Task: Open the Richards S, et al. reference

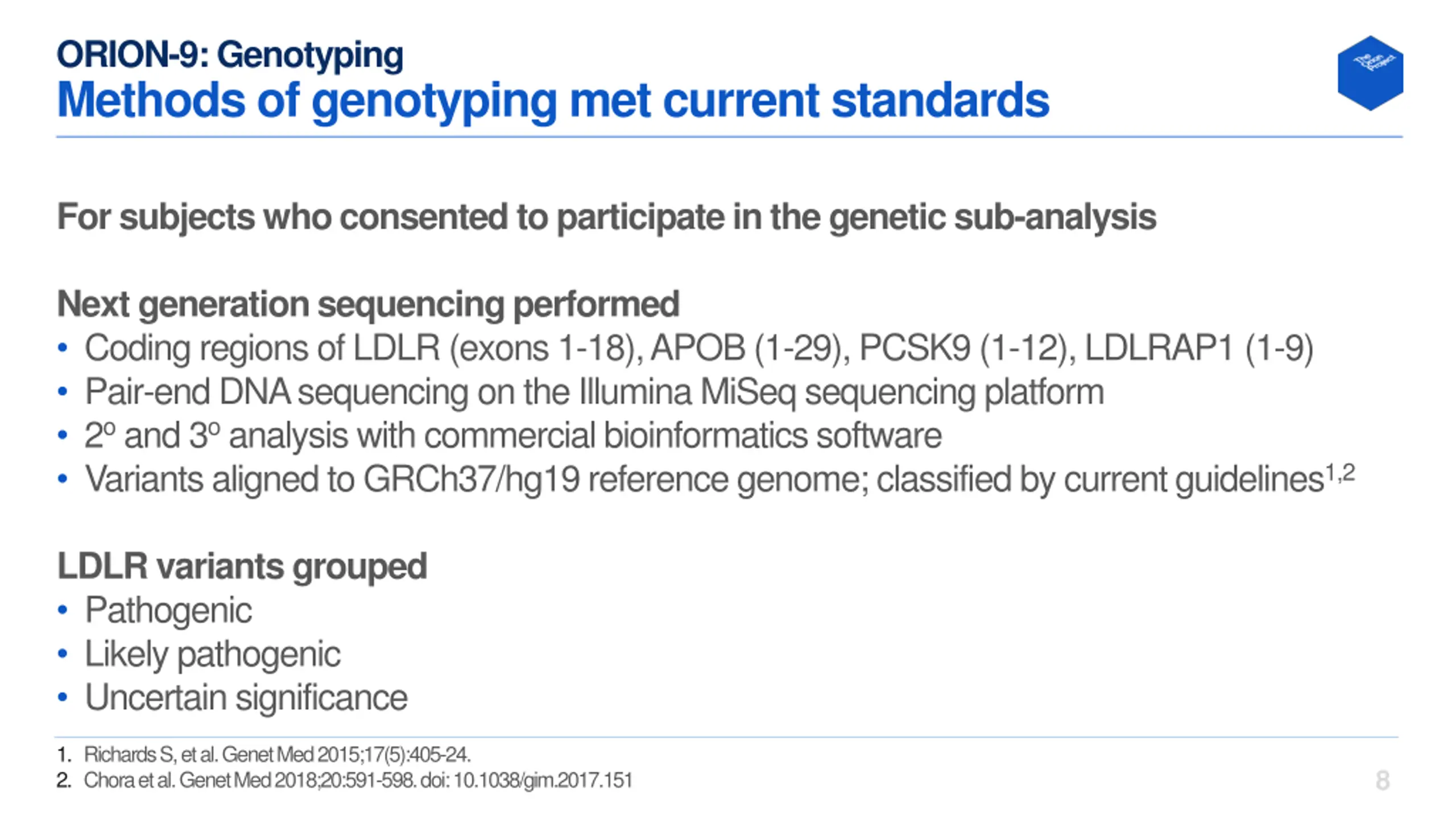Action: tap(278, 755)
